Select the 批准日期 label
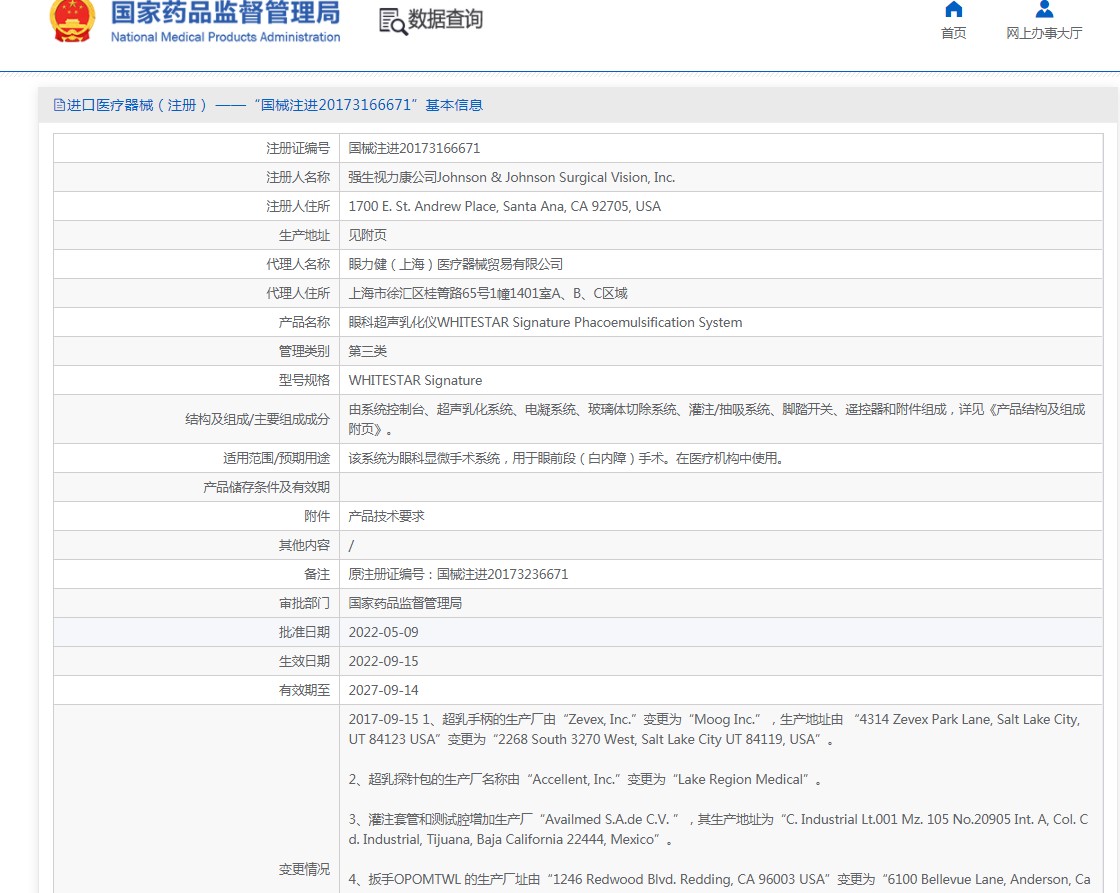This screenshot has height=893, width=1120. point(304,633)
